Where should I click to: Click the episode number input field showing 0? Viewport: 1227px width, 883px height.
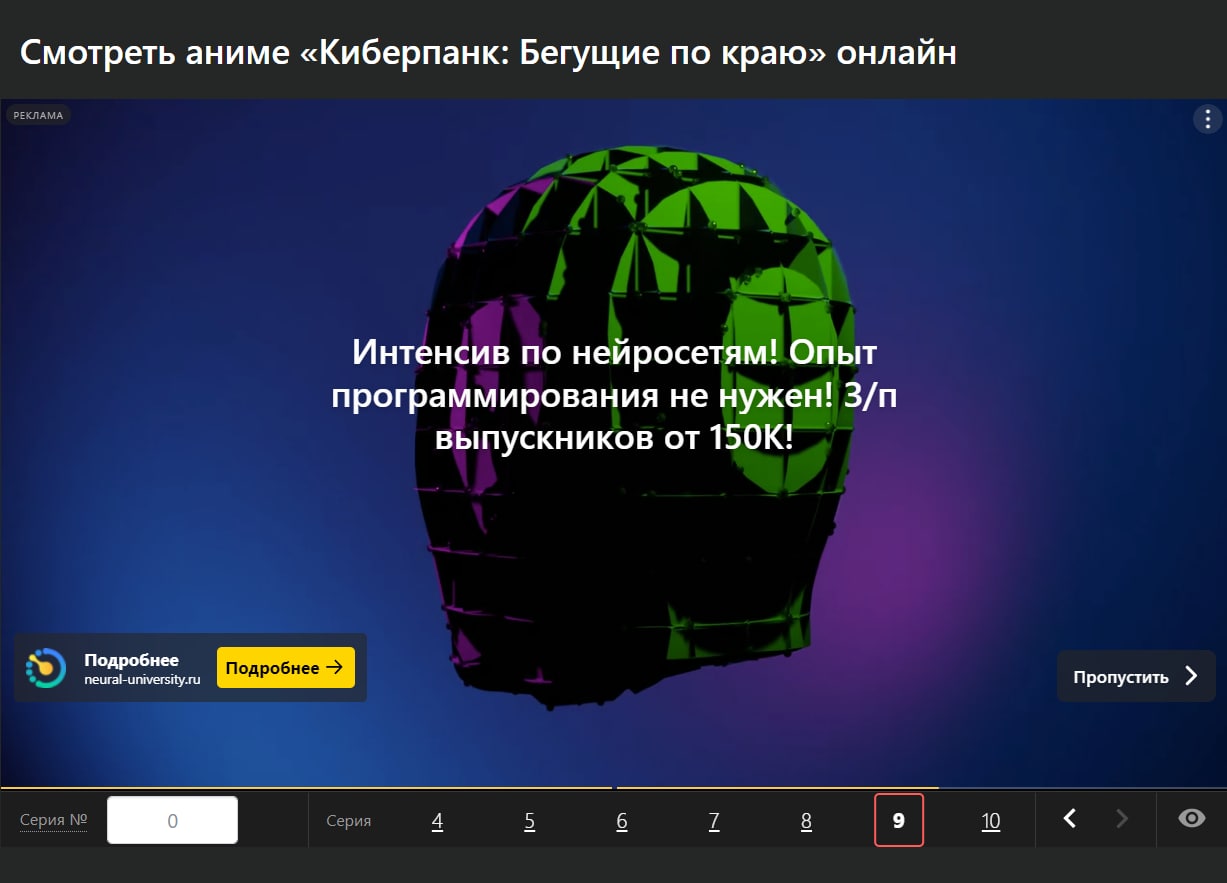(172, 818)
